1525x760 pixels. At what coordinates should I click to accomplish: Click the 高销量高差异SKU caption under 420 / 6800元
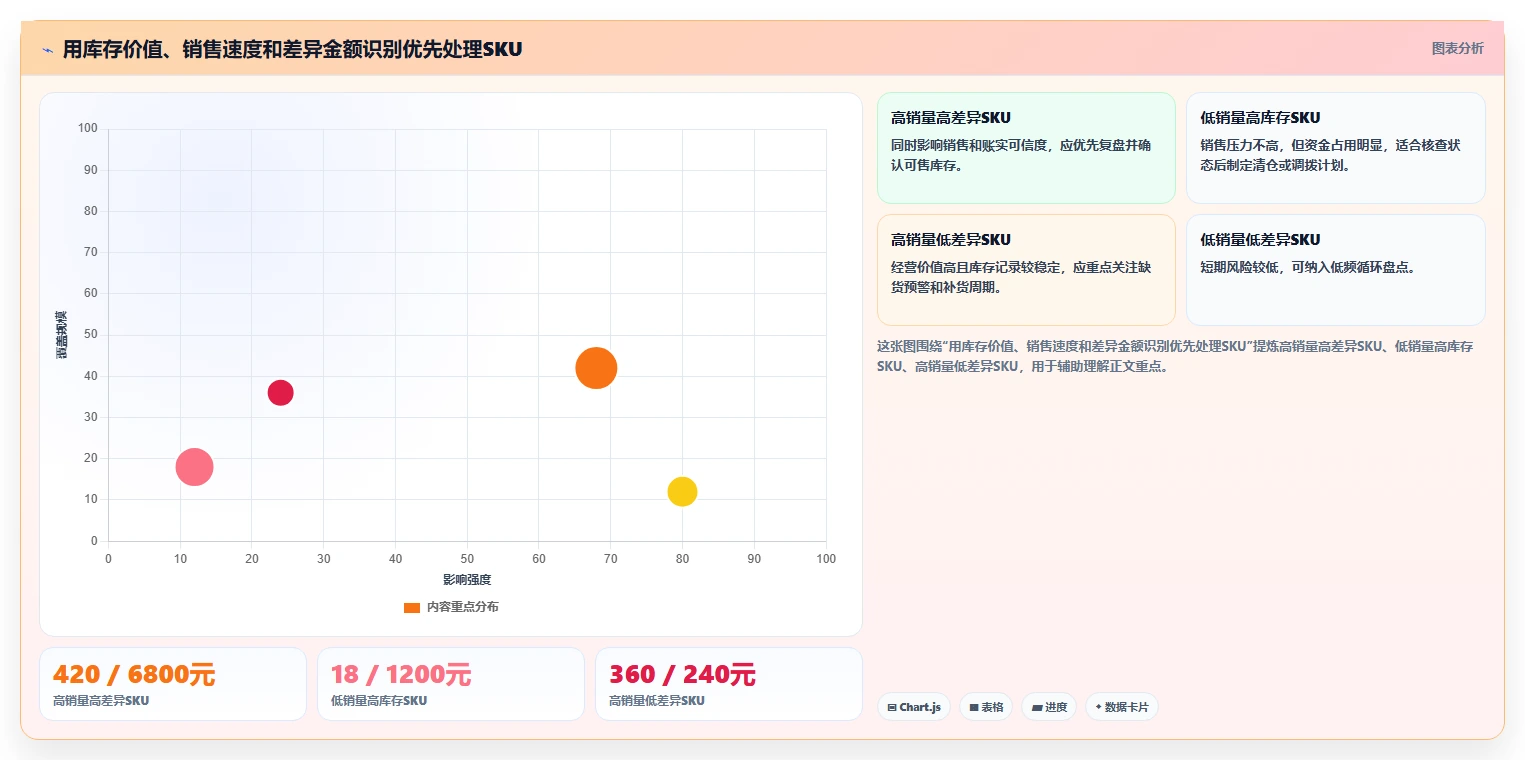coord(101,701)
